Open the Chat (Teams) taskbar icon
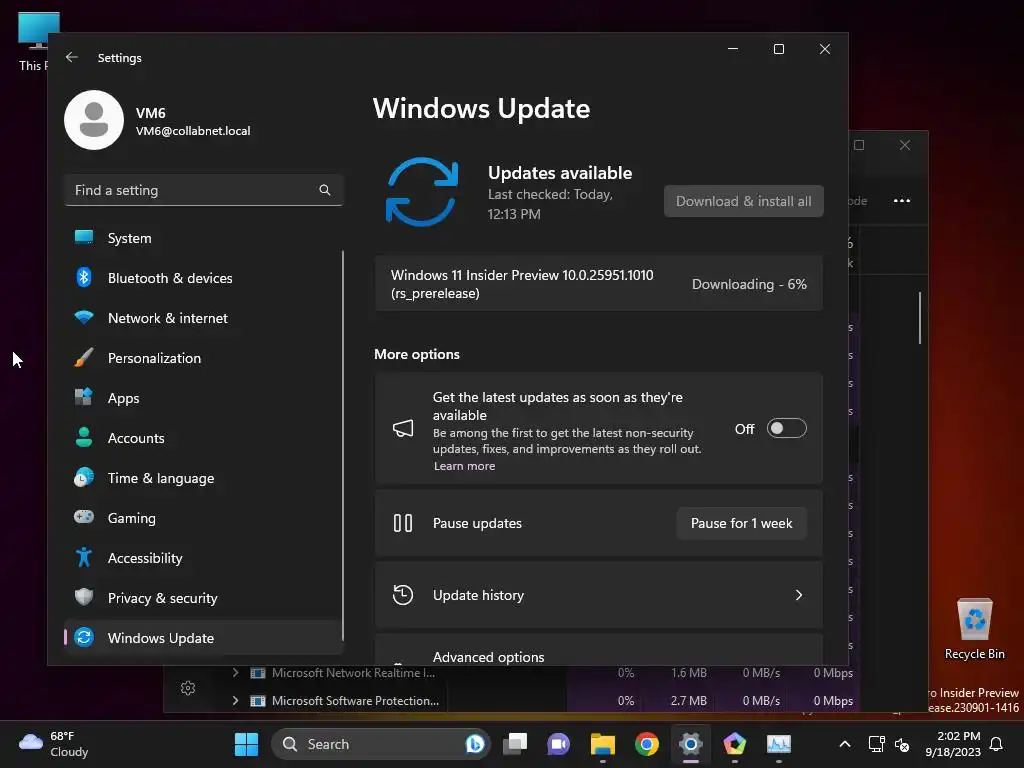1024x768 pixels. click(x=558, y=744)
